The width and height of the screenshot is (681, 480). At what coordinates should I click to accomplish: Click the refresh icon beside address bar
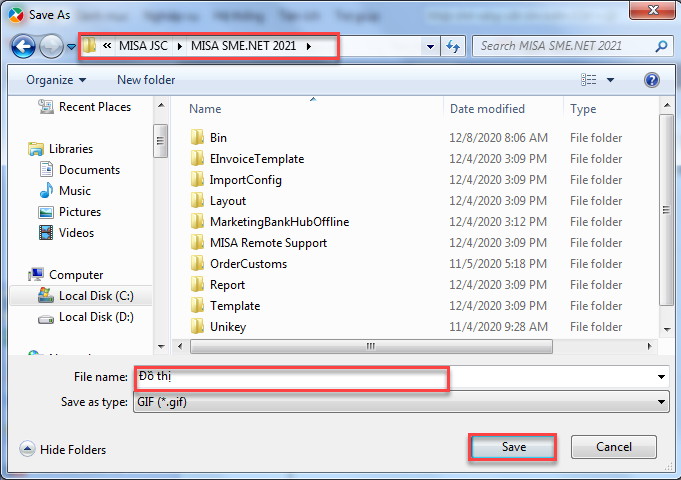click(454, 46)
